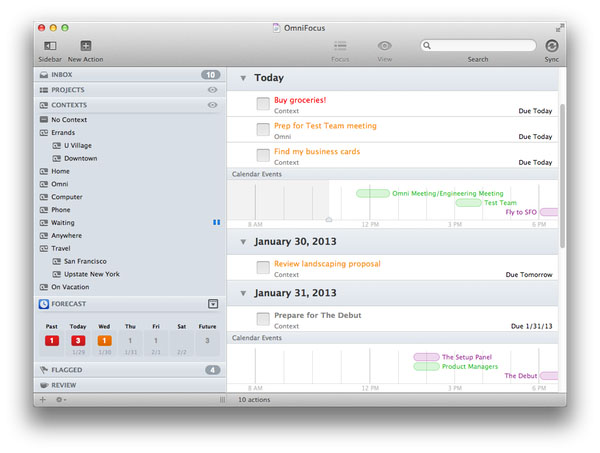Select the Anywhere context
600x453 pixels.
point(130,236)
